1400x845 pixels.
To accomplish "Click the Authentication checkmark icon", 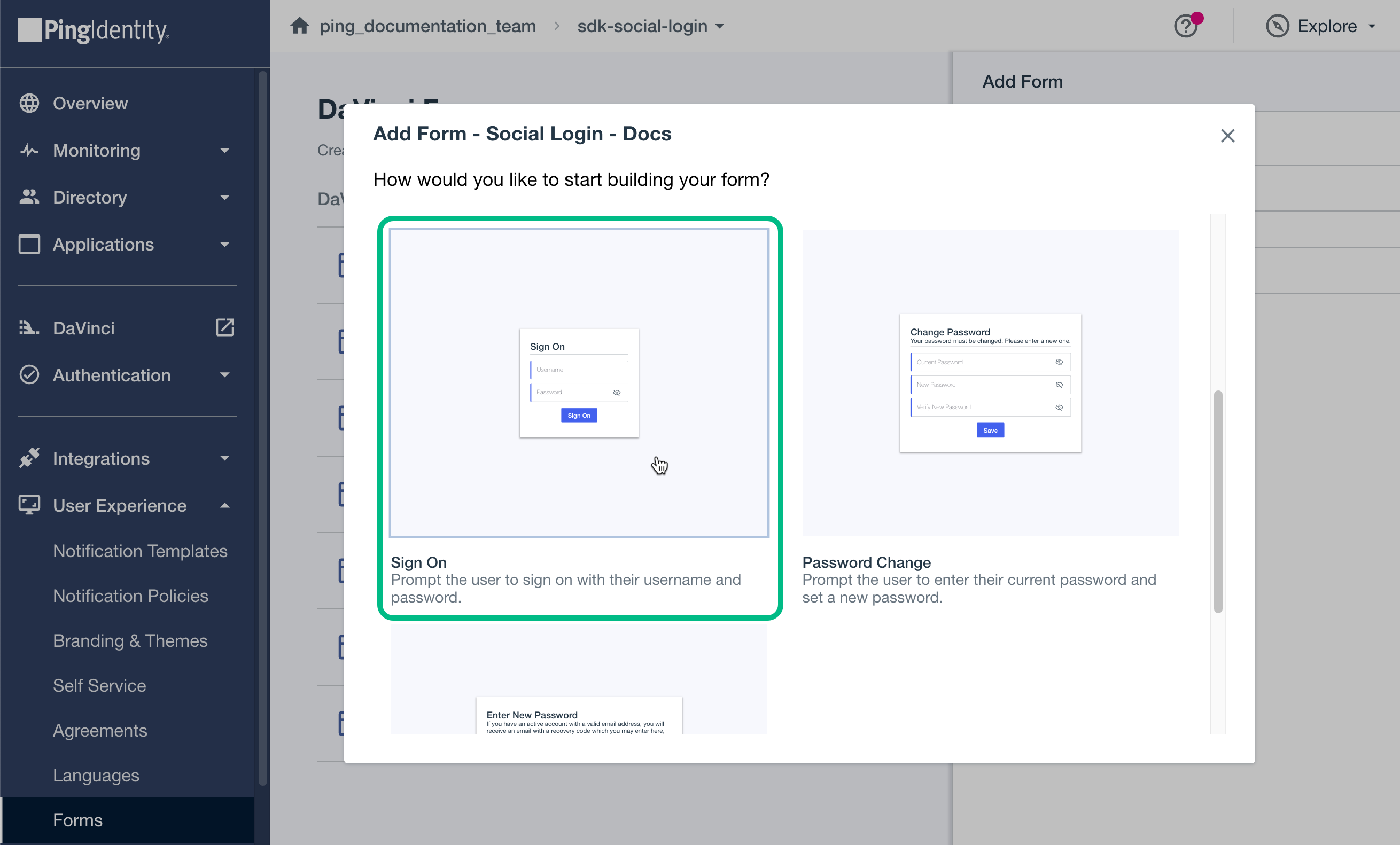I will pyautogui.click(x=29, y=375).
